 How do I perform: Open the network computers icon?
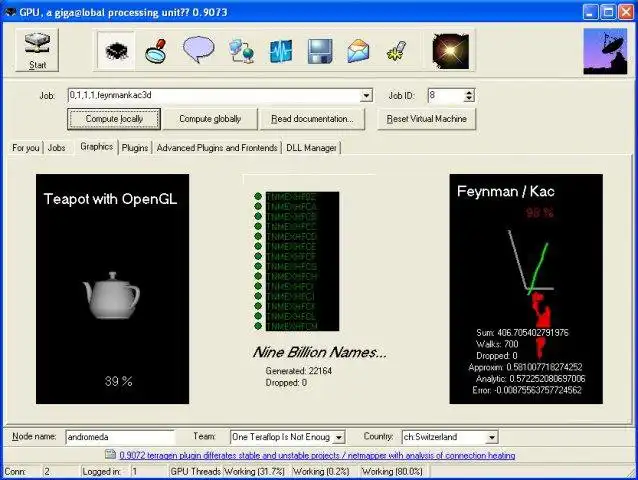tap(242, 51)
